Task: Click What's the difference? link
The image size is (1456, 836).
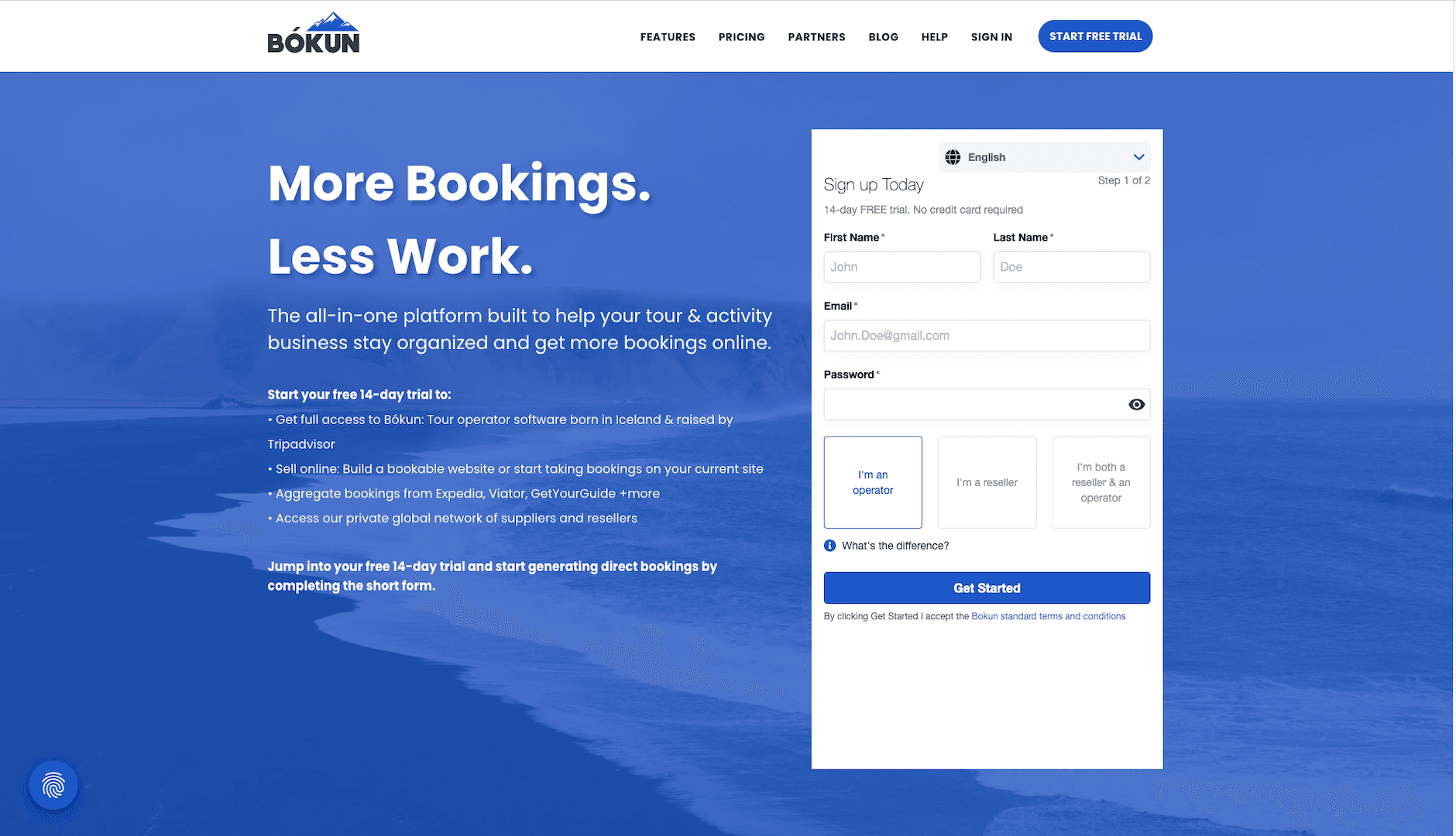Action: 895,546
